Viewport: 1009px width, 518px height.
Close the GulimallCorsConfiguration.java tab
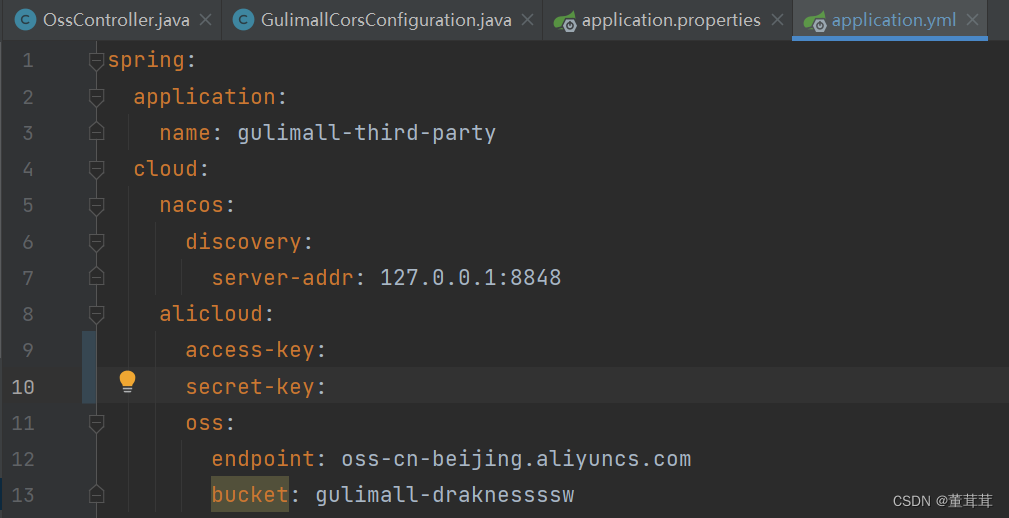coord(529,20)
